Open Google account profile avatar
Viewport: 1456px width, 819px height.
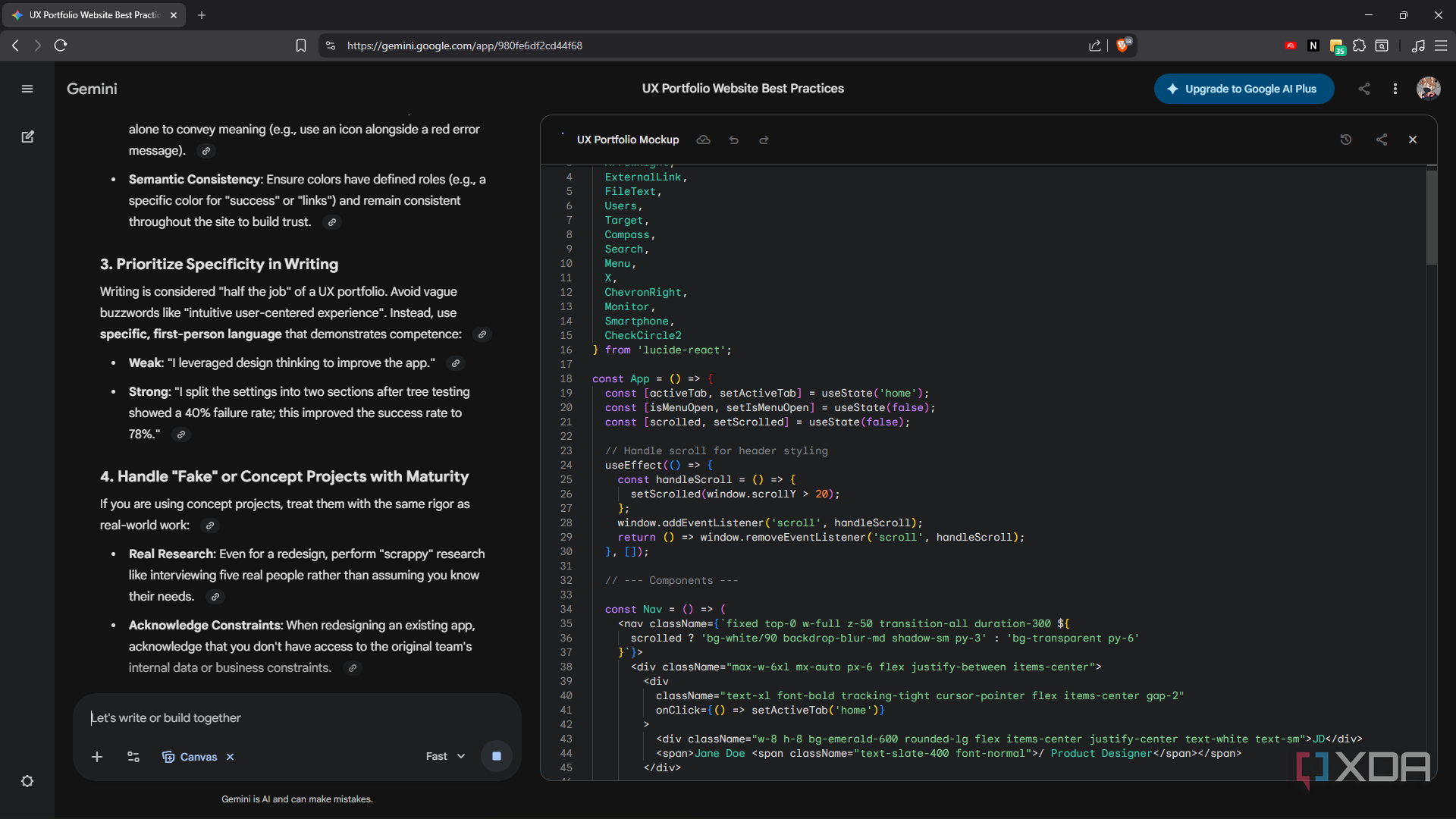pos(1429,89)
